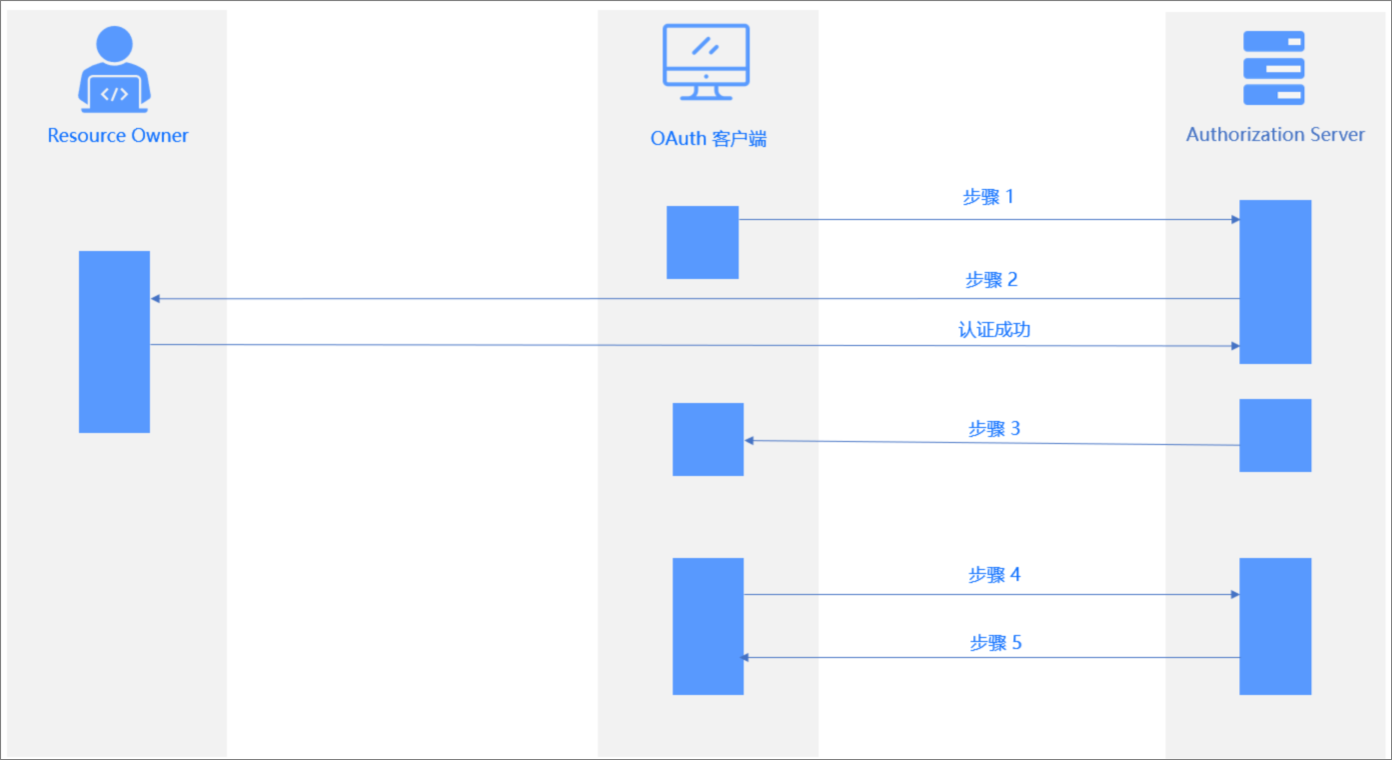This screenshot has height=760, width=1392.
Task: Click the 步骤 2 arrow label
Action: pos(991,280)
